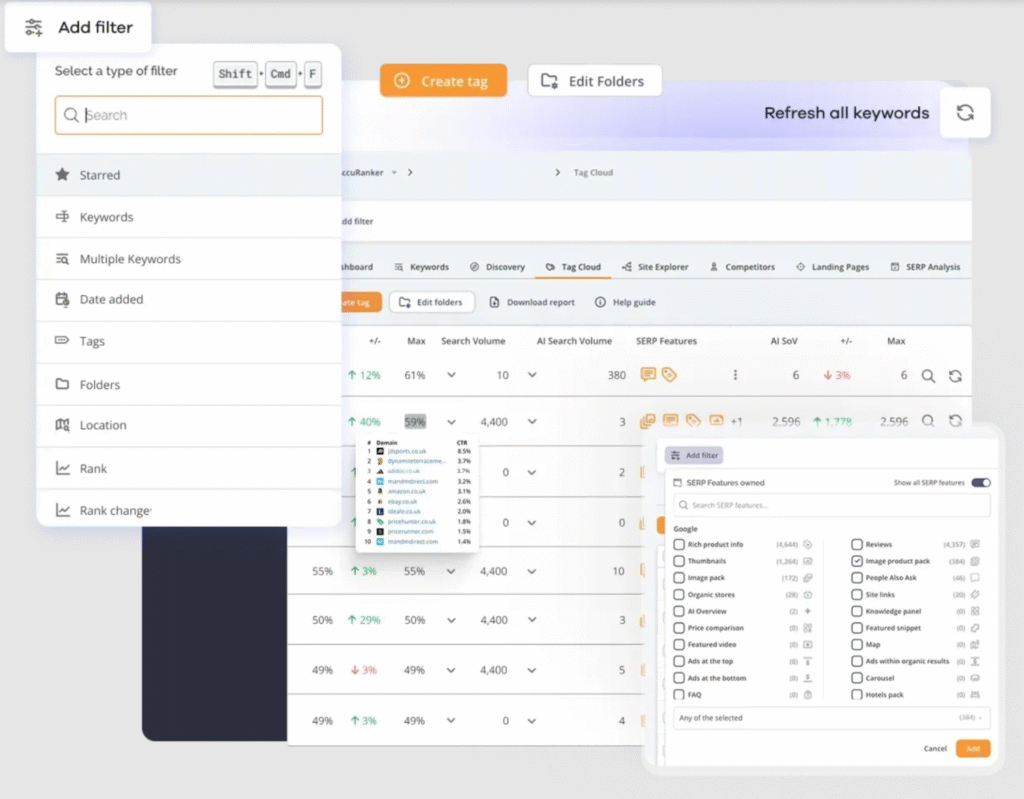Select the highlighted 59% share value
This screenshot has width=1024, height=799.
(x=415, y=421)
